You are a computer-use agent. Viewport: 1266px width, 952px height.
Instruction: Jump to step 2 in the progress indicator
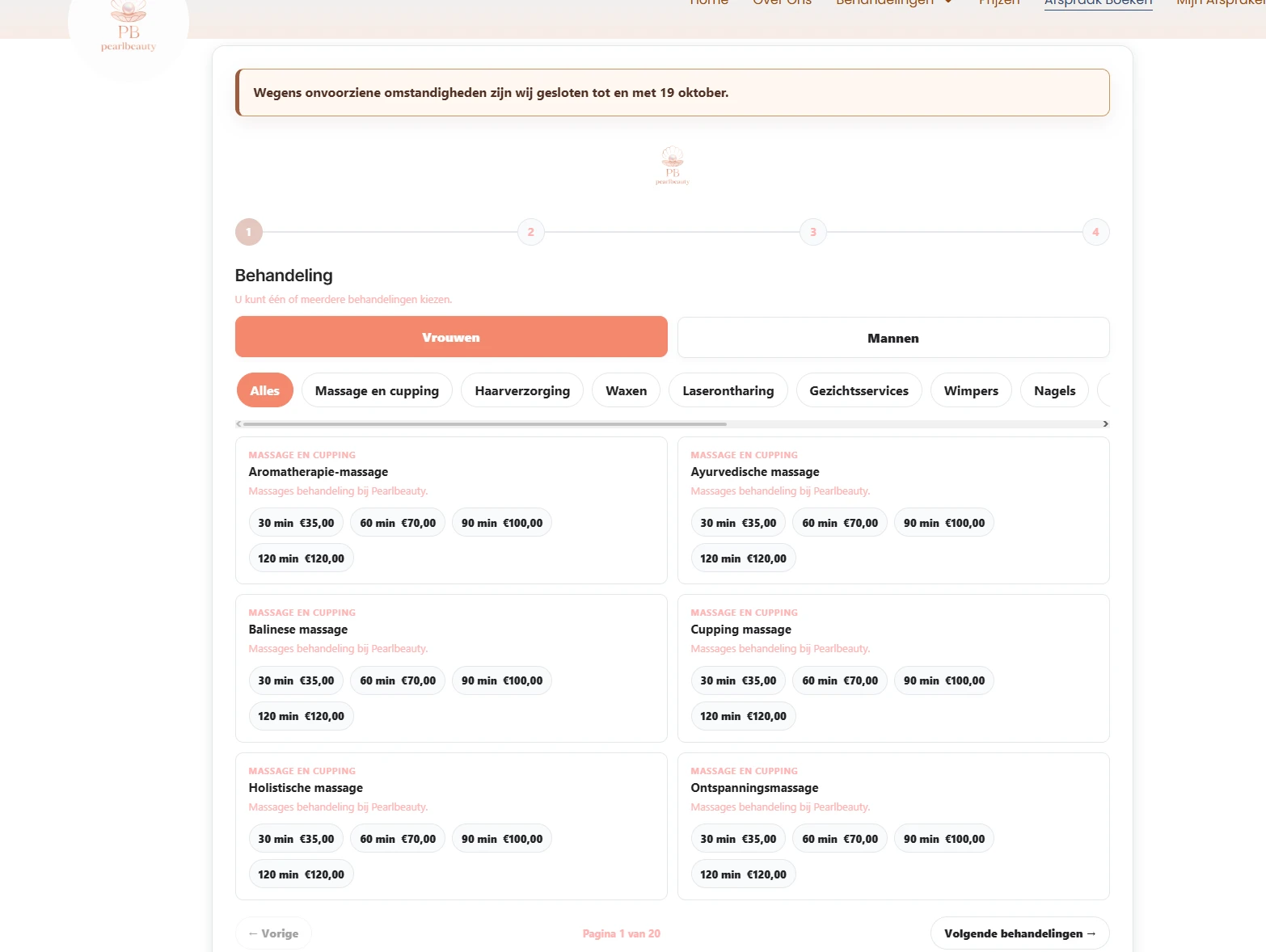[531, 232]
